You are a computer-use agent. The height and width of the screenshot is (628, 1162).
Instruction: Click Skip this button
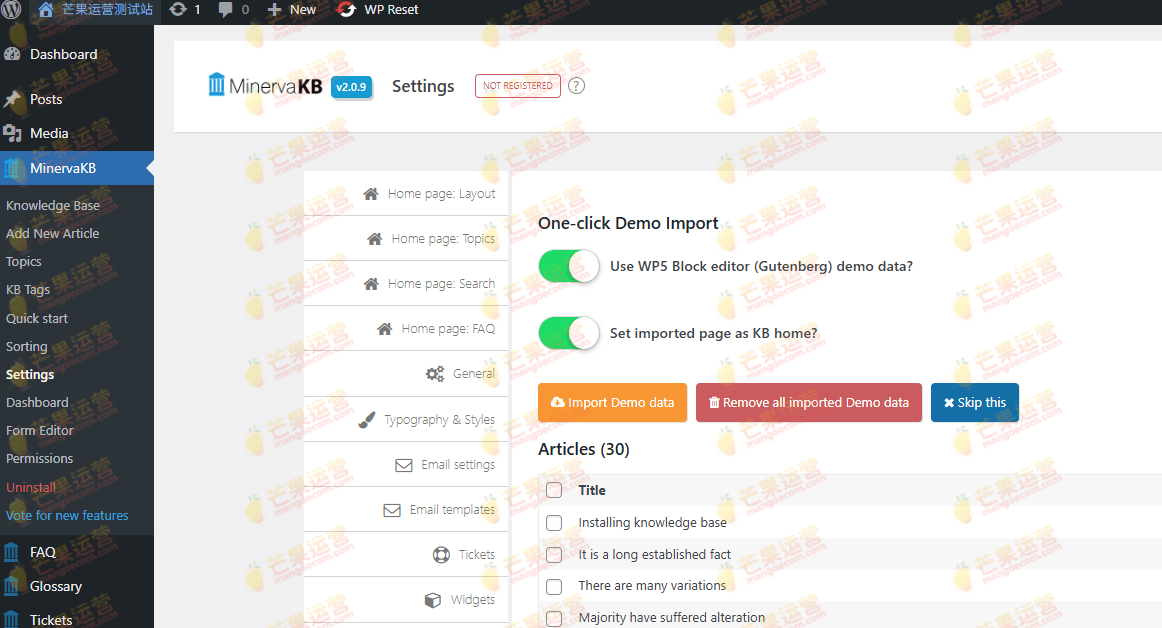[975, 403]
